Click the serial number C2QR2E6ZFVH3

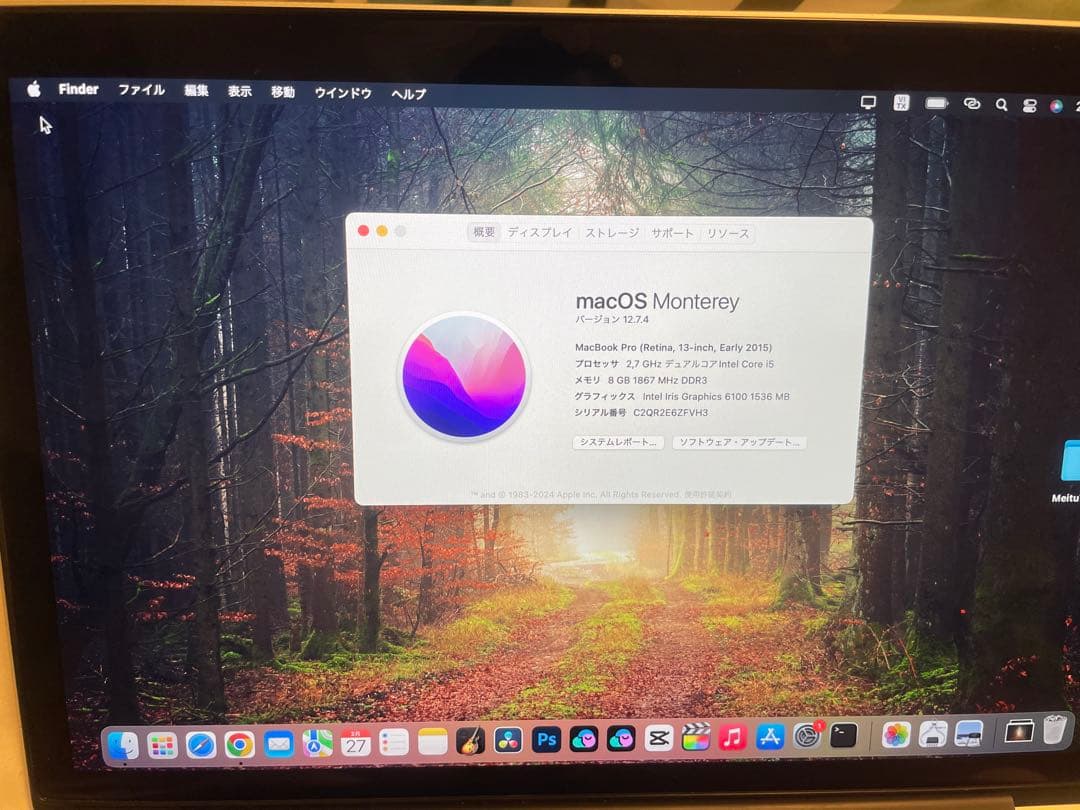coord(670,413)
